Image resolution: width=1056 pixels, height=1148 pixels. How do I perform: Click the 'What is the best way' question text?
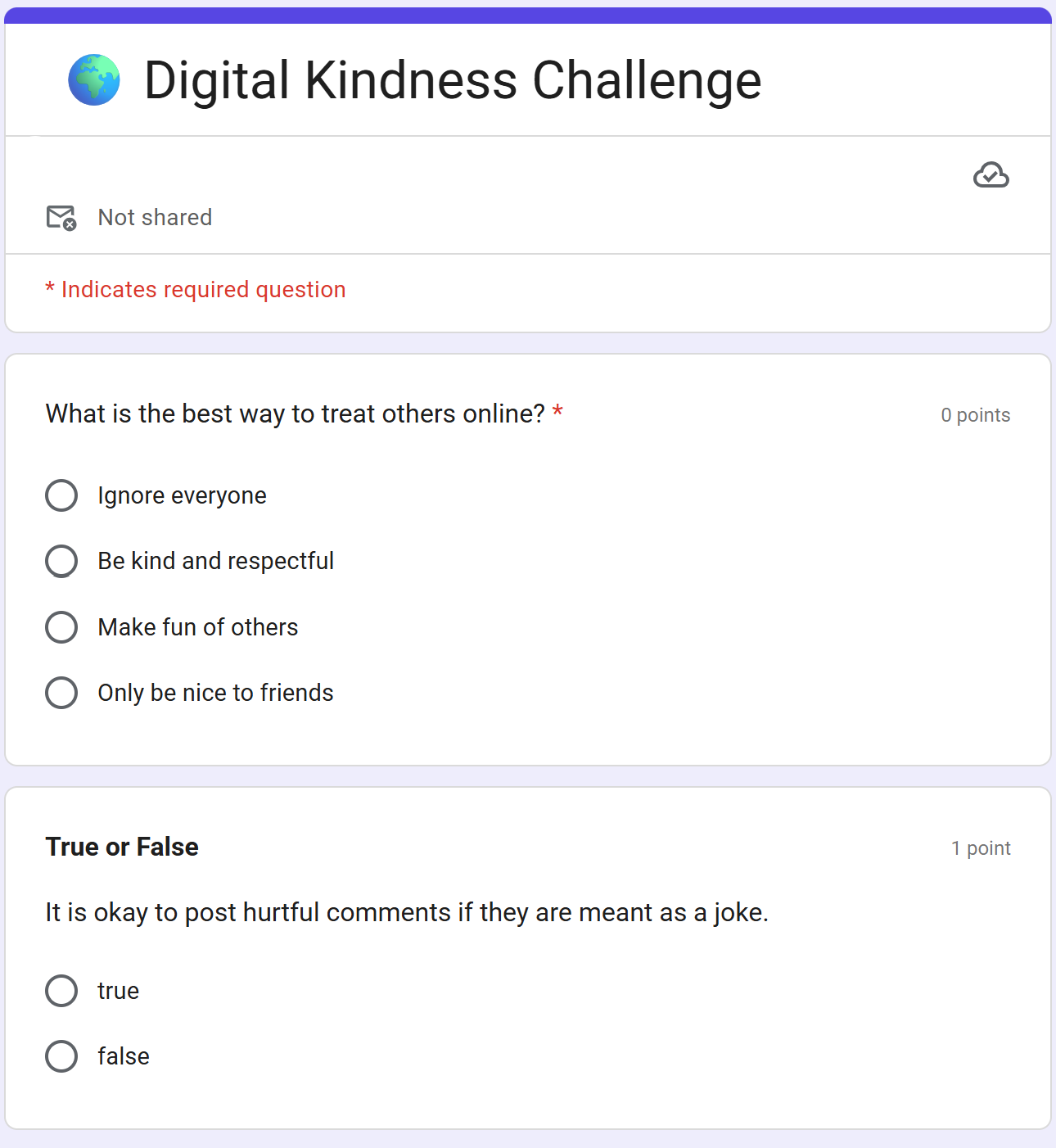(296, 414)
